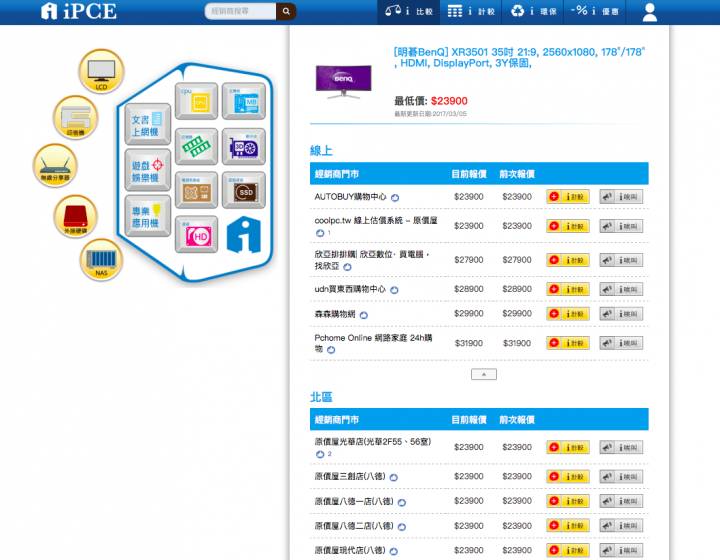Open the 原價屋八德一店 dealer name
The image size is (720, 560).
354,501
